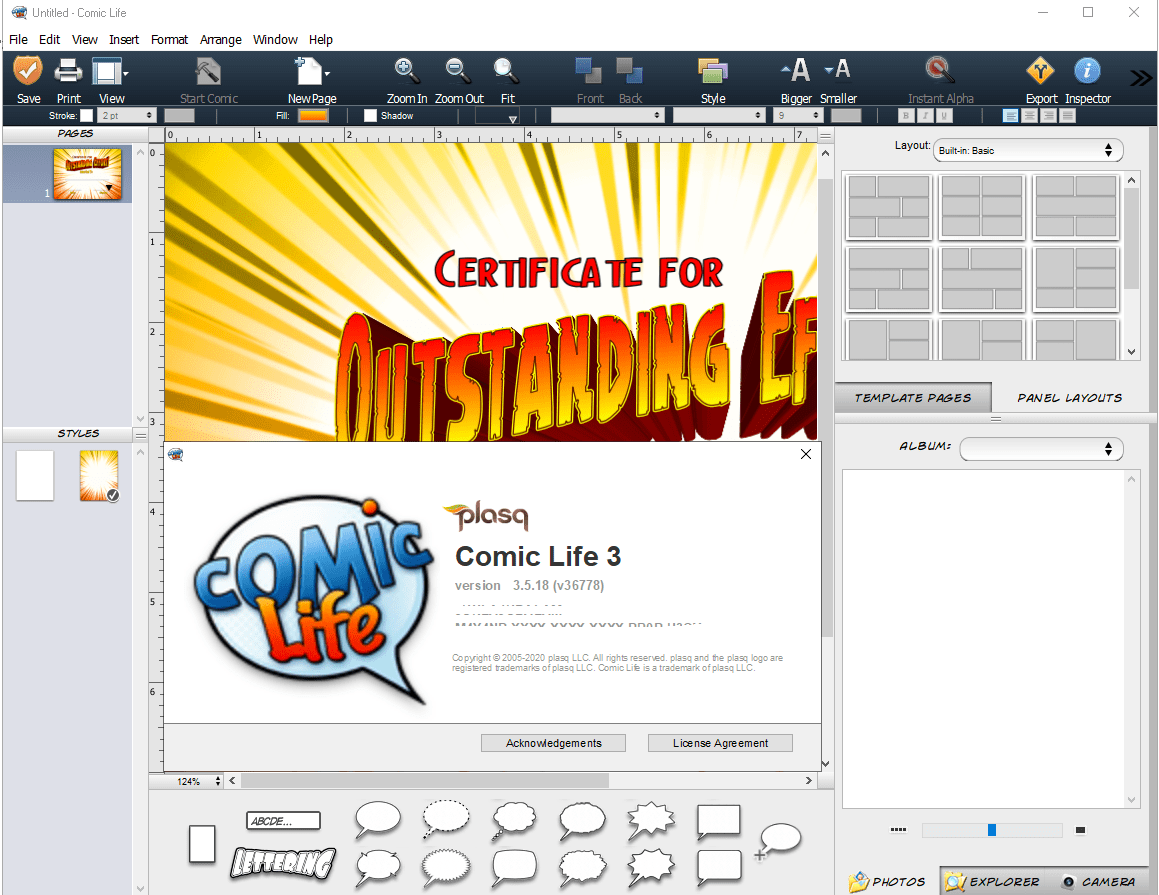
Task: Select the cloud thought balloon
Action: 514,820
